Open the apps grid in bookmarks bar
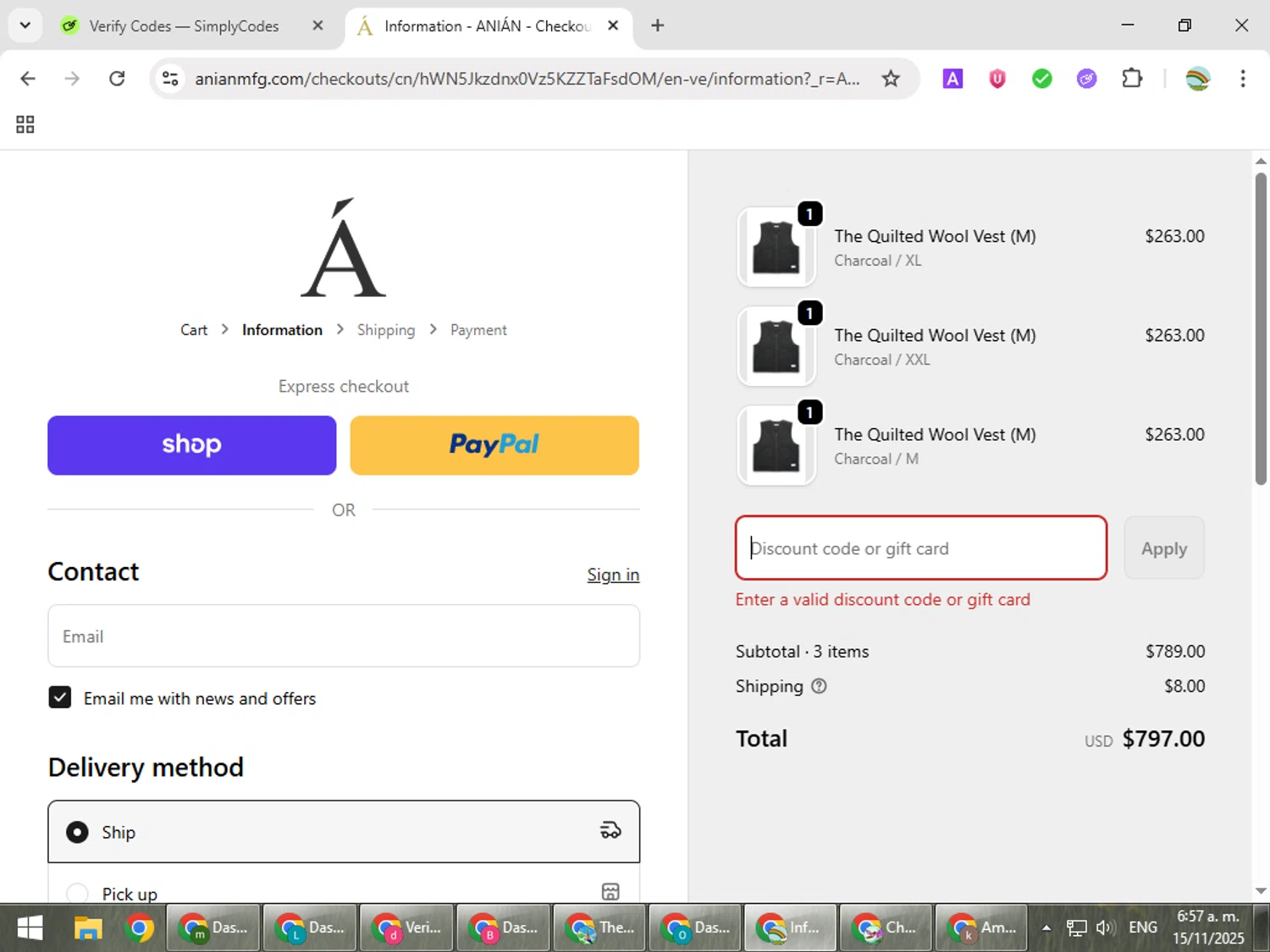Image resolution: width=1270 pixels, height=952 pixels. click(x=25, y=124)
